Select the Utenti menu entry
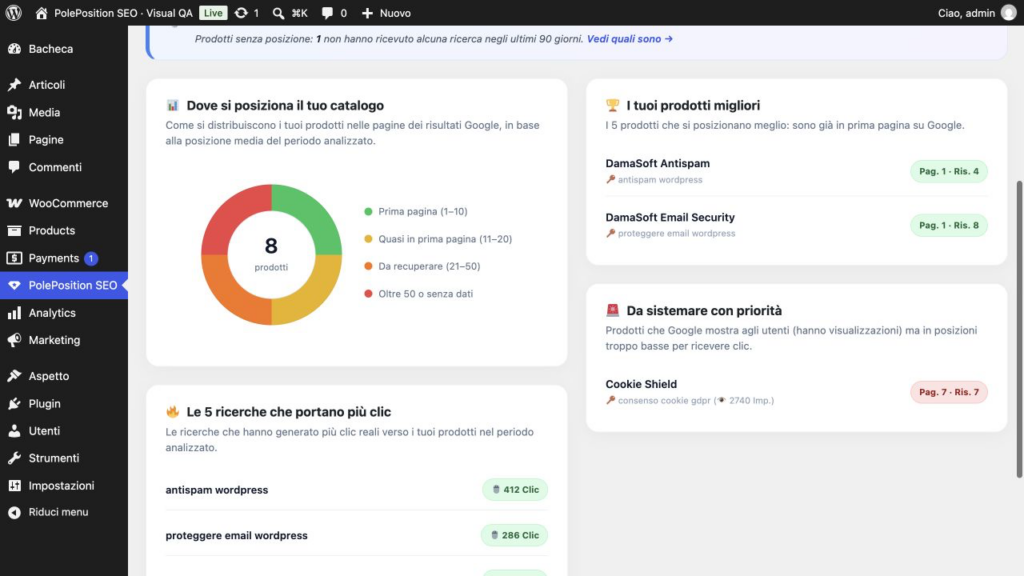 point(64,431)
